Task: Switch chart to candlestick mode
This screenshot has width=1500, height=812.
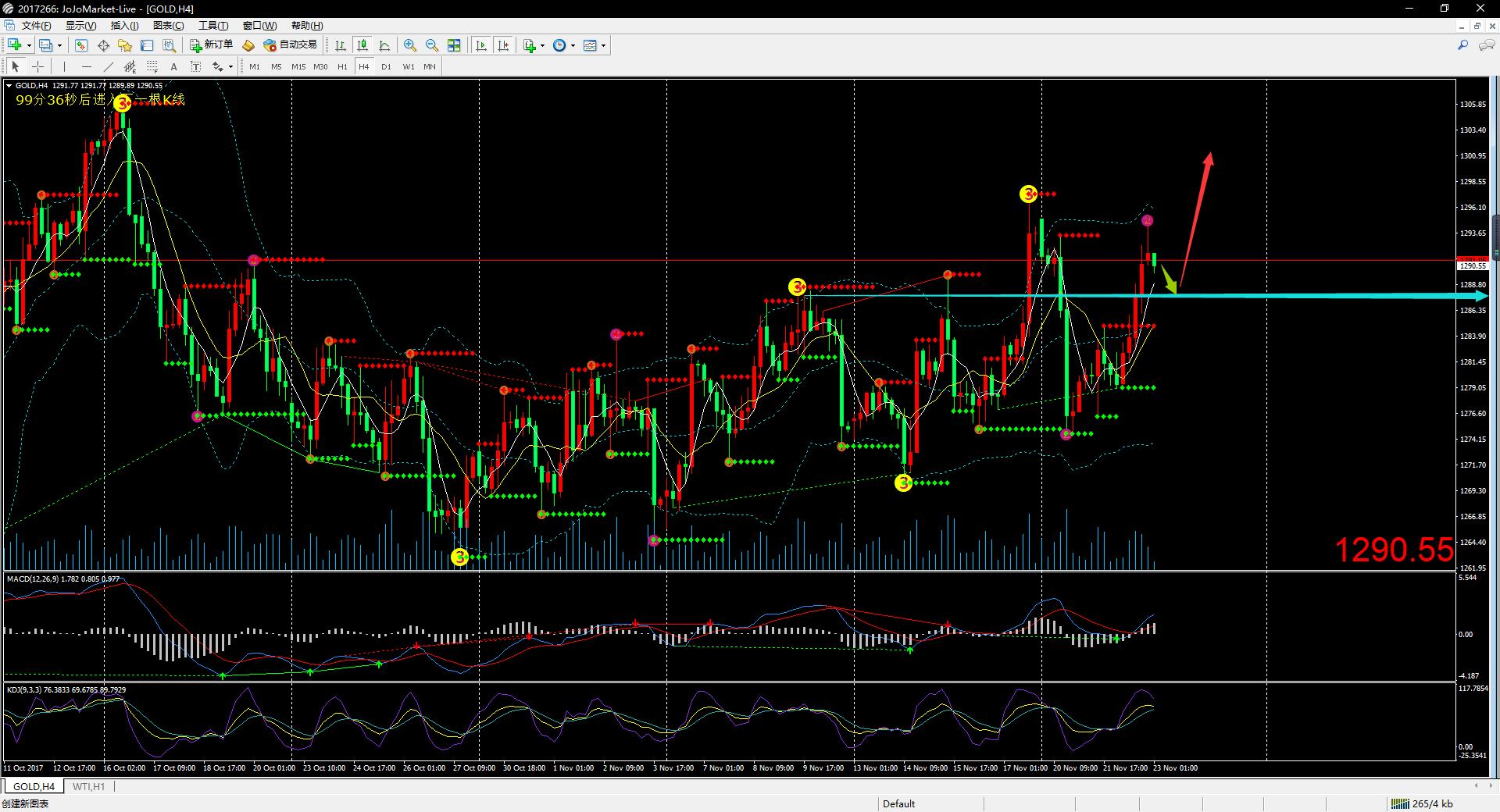Action: tap(362, 45)
